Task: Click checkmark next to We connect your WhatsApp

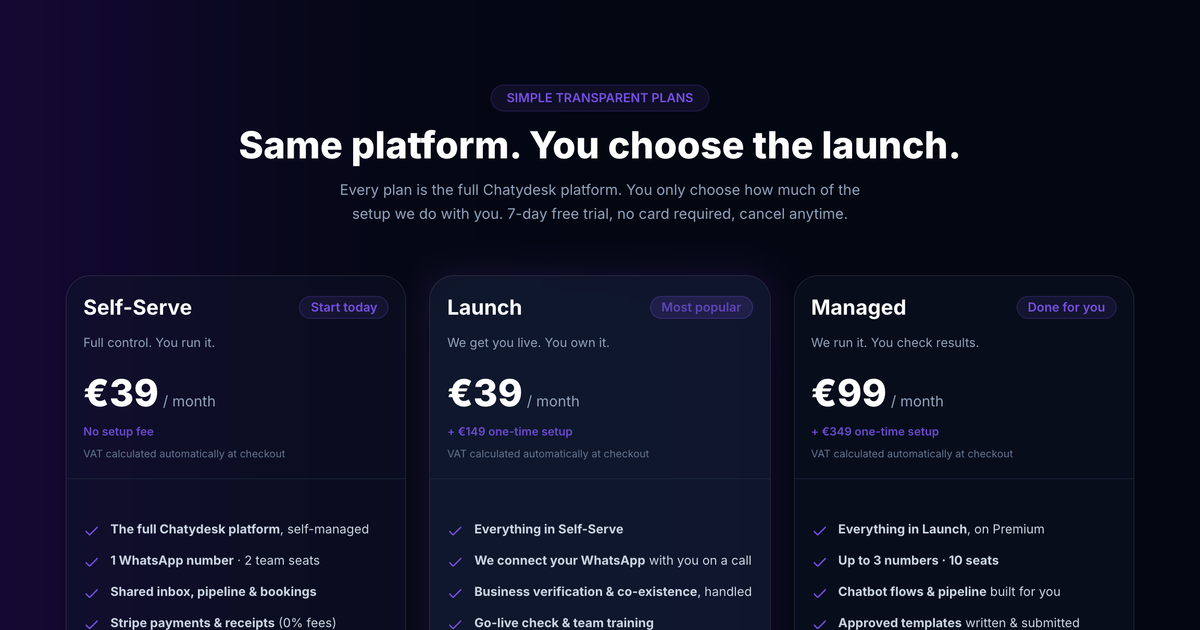Action: pyautogui.click(x=456, y=561)
